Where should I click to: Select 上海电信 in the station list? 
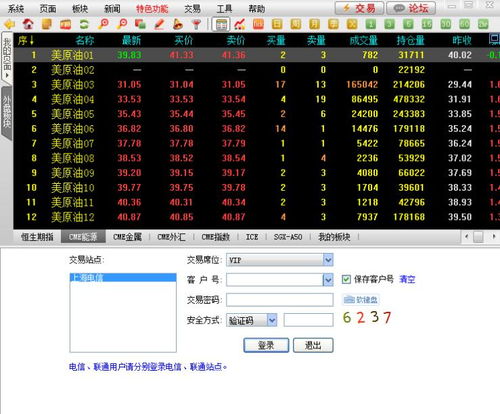(123, 277)
